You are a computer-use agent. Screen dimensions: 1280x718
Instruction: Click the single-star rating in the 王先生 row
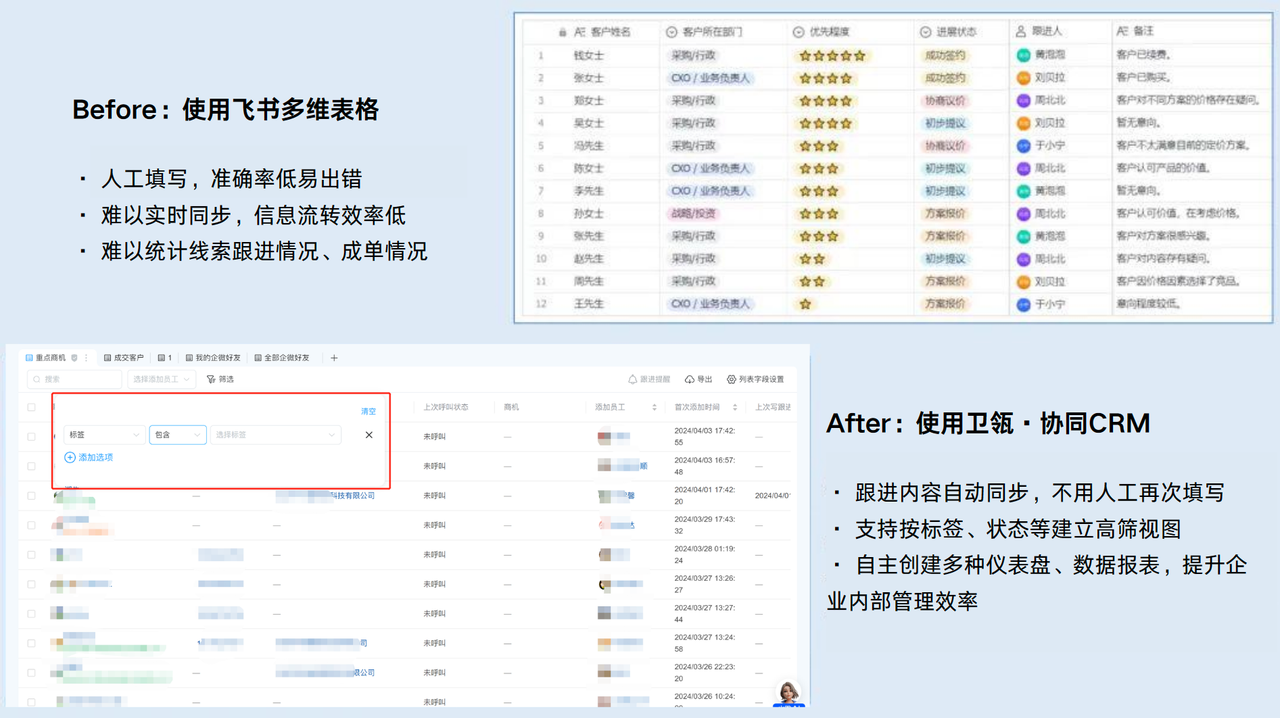806,304
